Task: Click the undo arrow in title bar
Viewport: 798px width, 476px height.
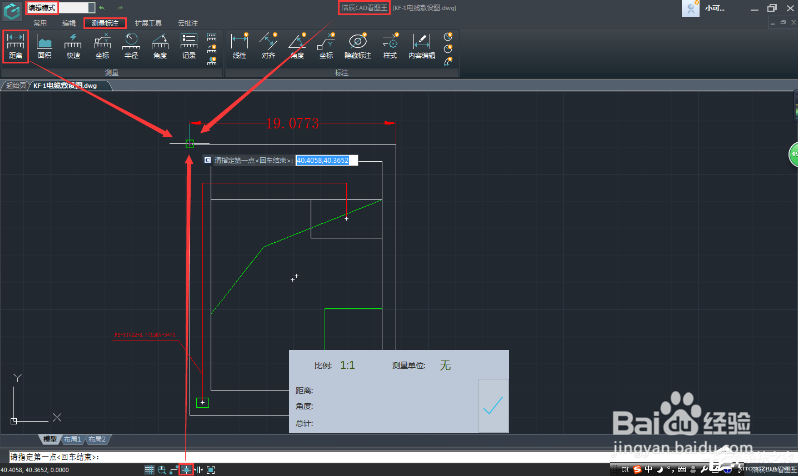Action: (102, 8)
